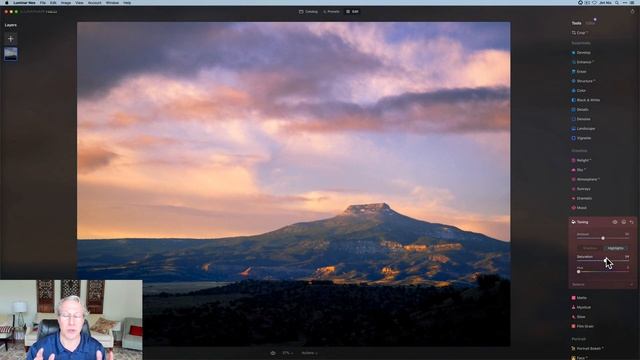Open the Color tool
640x360 pixels.
[x=579, y=90]
